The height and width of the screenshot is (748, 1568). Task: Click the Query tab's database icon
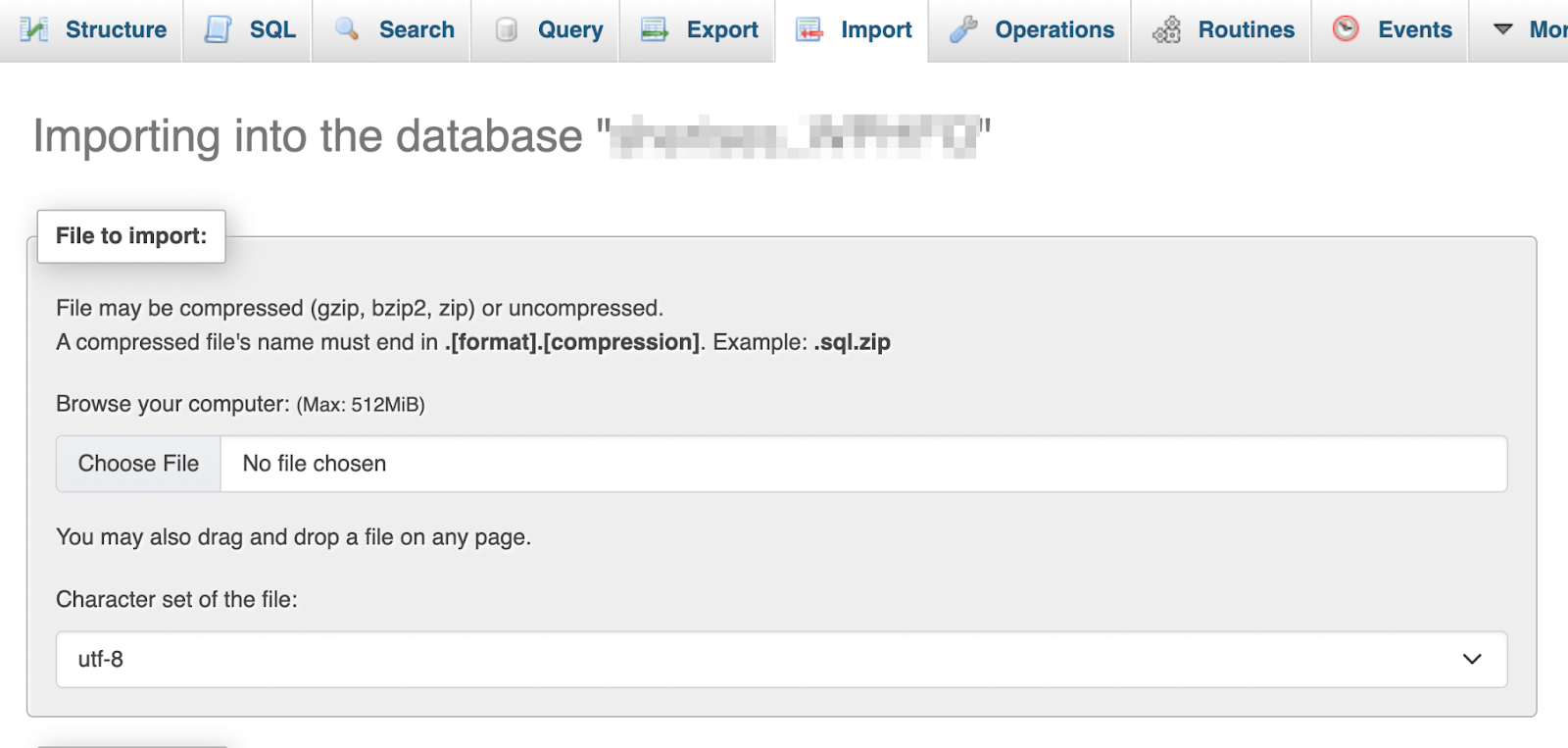(506, 29)
